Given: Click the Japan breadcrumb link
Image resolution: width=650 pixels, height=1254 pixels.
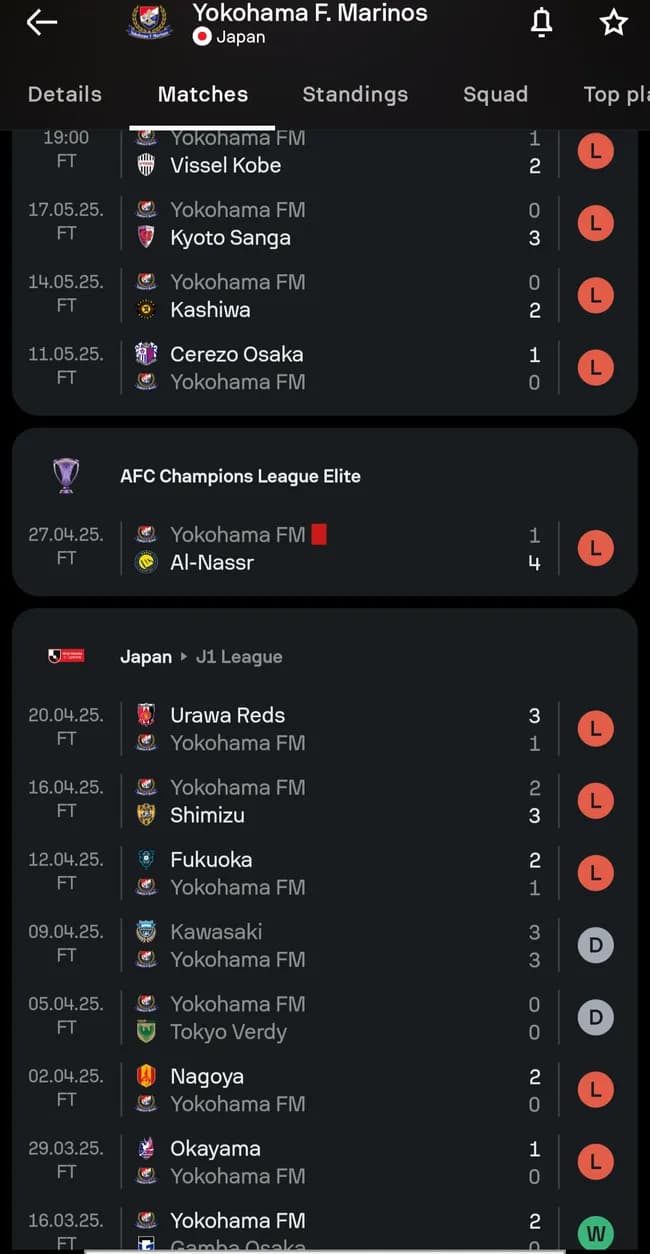Looking at the screenshot, I should coord(146,657).
